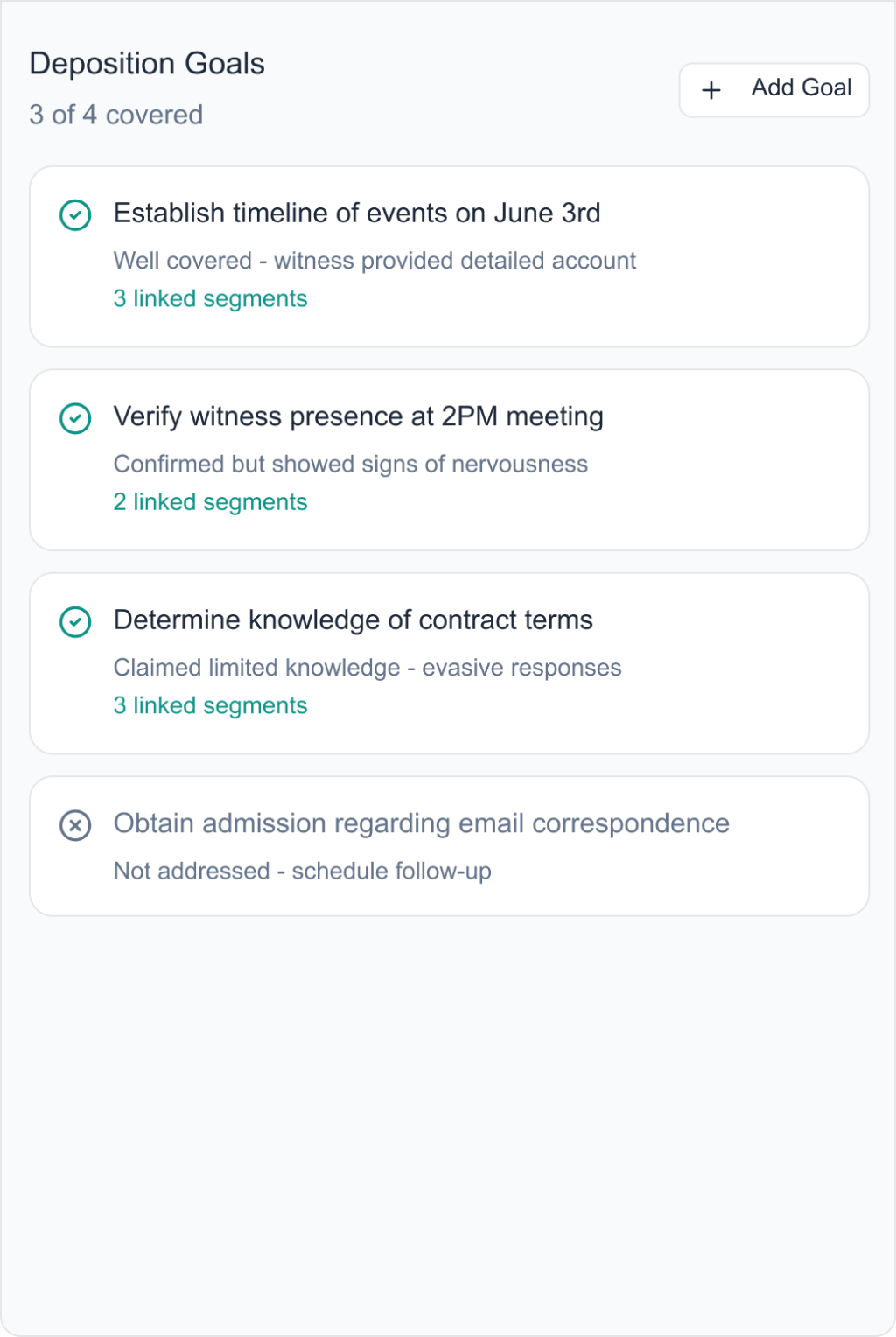The image size is (896, 1337).
Task: Open 3 linked segments under timeline goal
Action: tap(209, 298)
